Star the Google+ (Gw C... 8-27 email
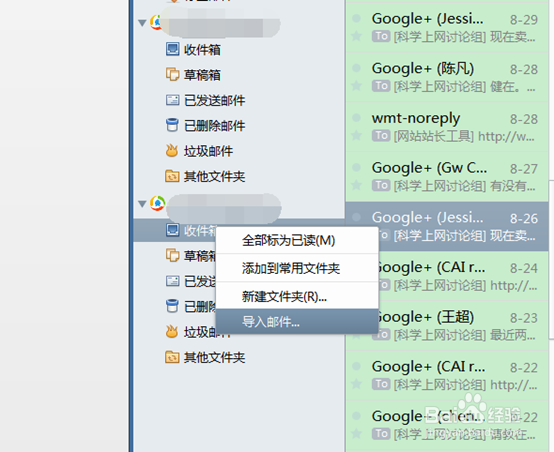The image size is (554, 452). tap(356, 185)
